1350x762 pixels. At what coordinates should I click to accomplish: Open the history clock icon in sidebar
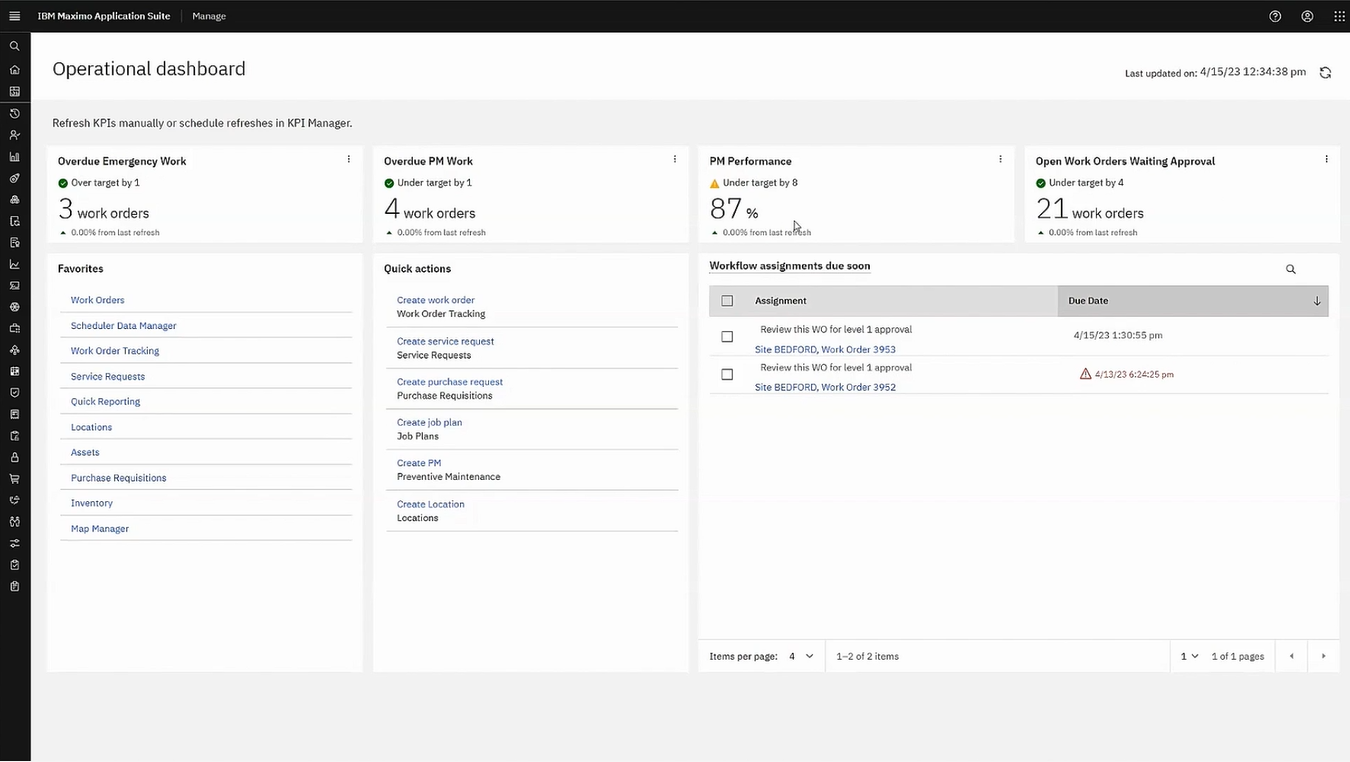(14, 114)
